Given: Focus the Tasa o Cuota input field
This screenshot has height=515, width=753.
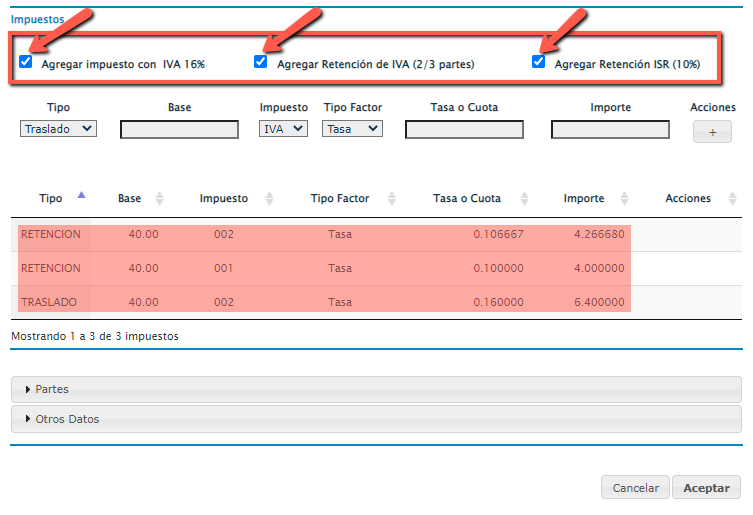Looking at the screenshot, I should pyautogui.click(x=464, y=129).
